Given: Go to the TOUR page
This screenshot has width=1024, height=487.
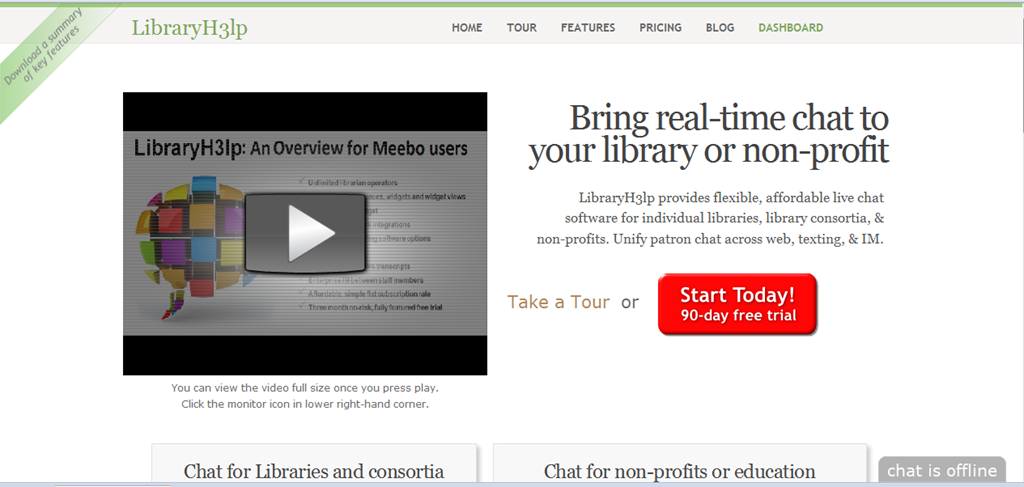Looking at the screenshot, I should [522, 27].
